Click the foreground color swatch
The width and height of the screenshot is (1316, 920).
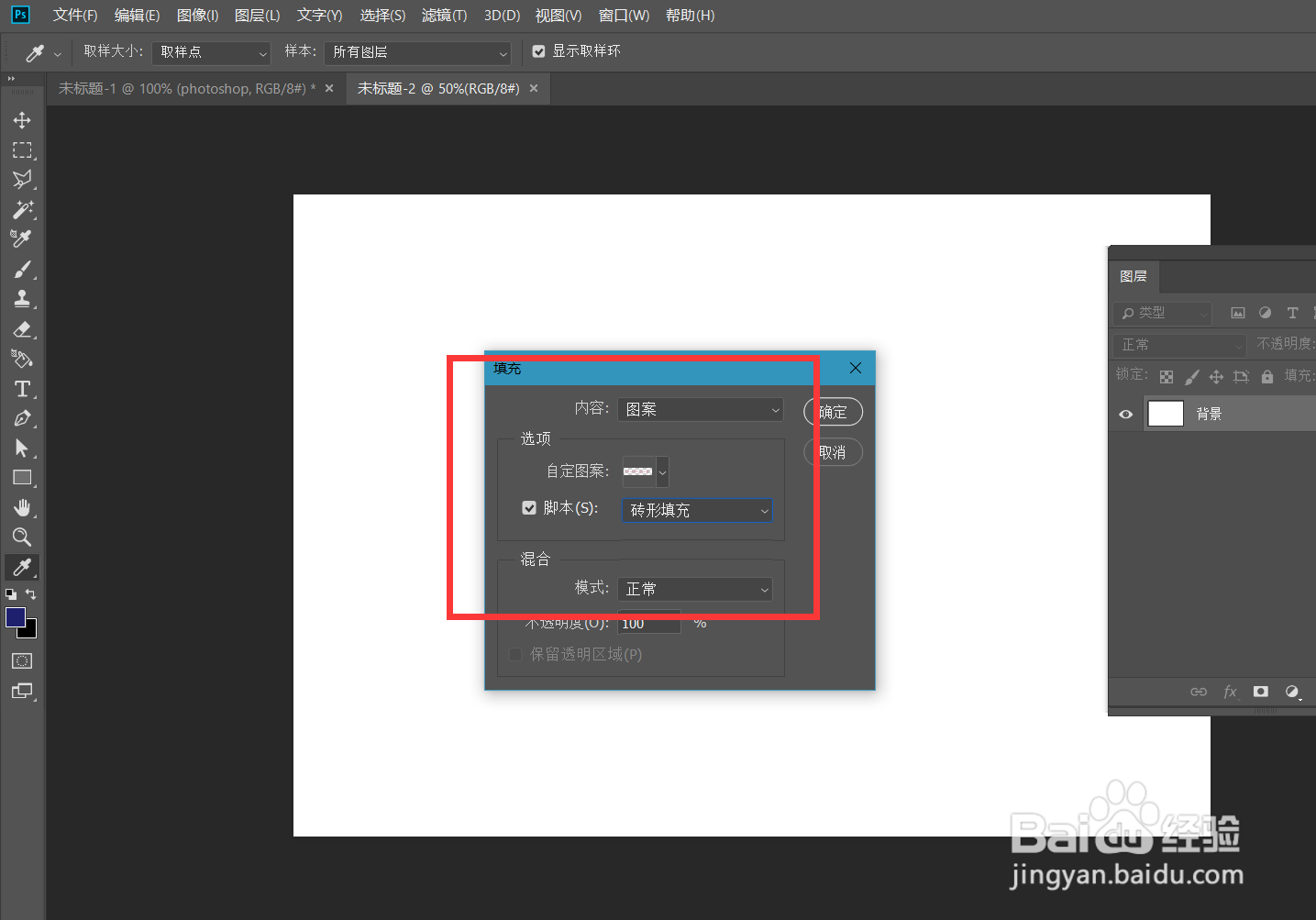point(16,617)
